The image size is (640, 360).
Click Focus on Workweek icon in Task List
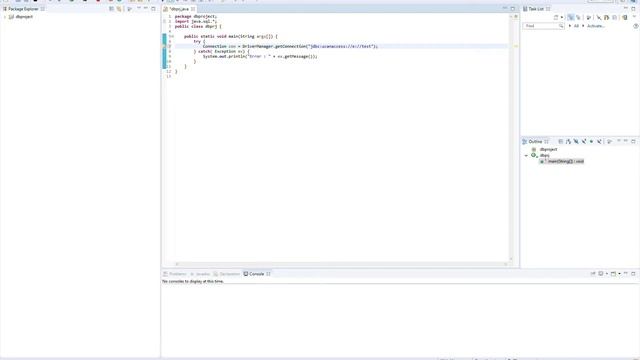coord(588,18)
